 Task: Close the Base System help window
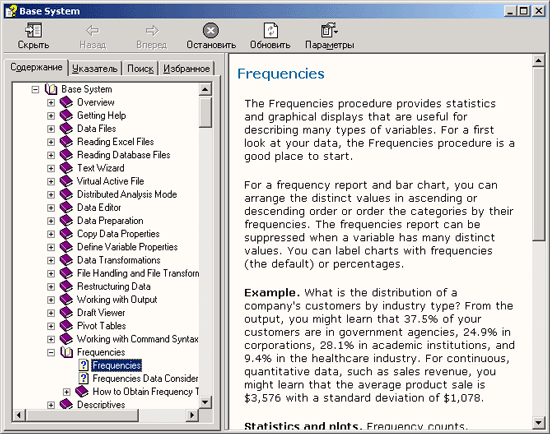coord(538,11)
